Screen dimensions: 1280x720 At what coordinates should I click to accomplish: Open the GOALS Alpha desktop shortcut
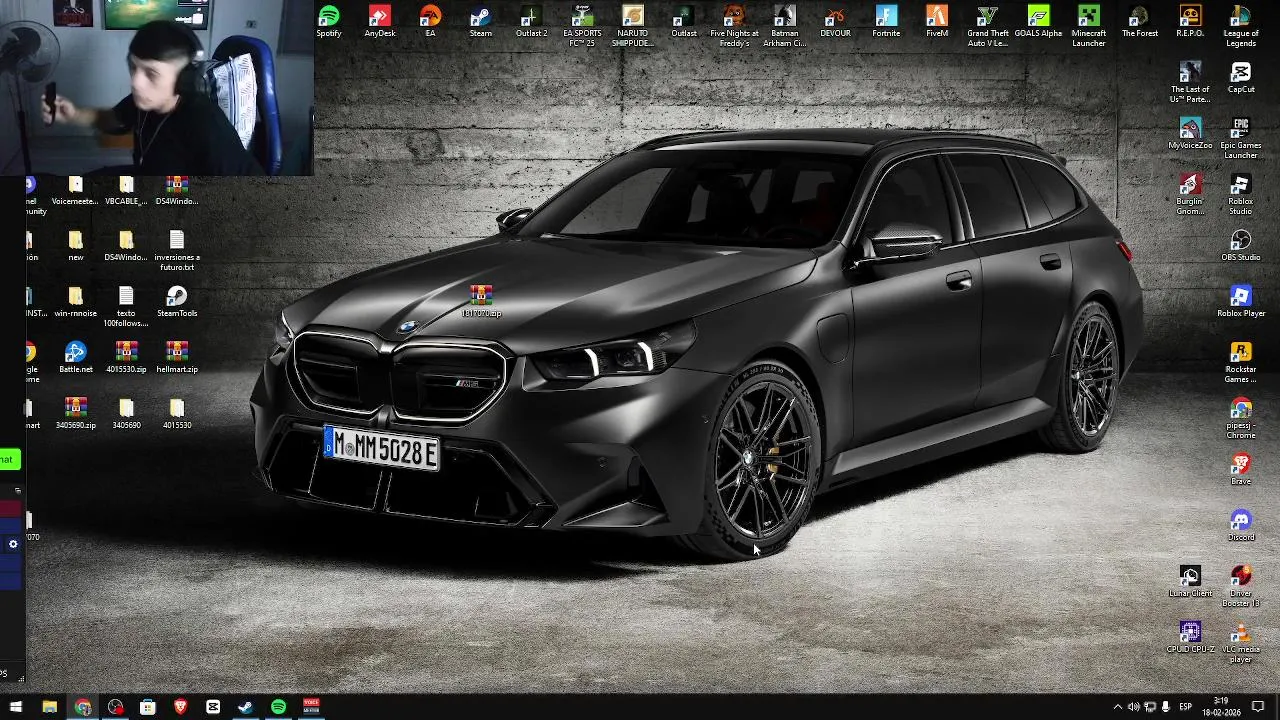[x=1038, y=22]
